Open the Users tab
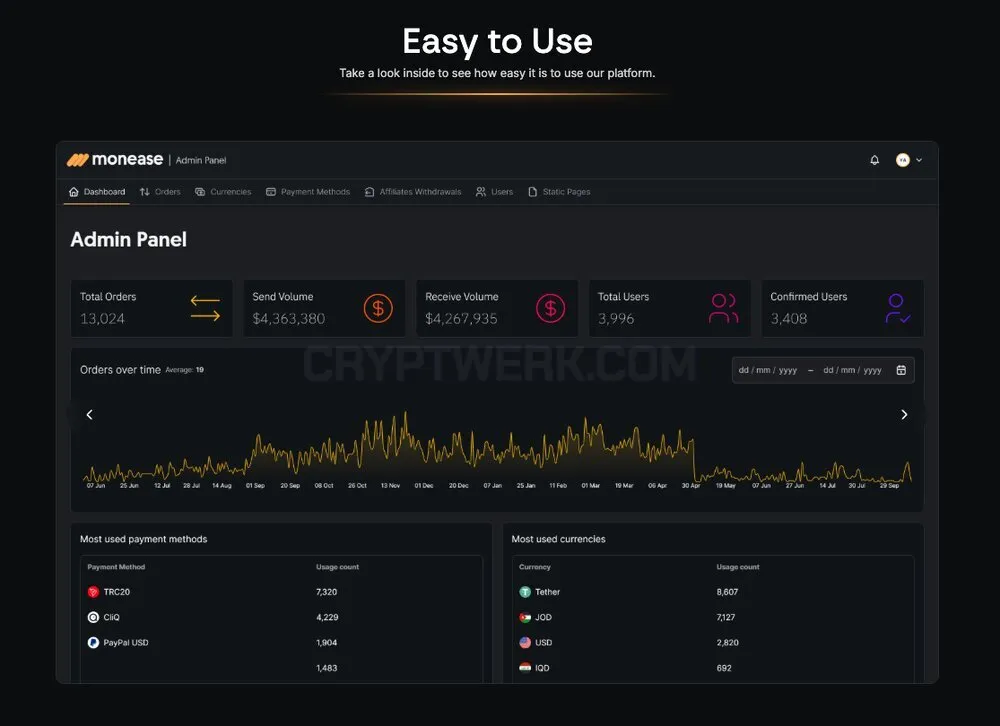Image resolution: width=1000 pixels, height=726 pixels. coord(494,191)
